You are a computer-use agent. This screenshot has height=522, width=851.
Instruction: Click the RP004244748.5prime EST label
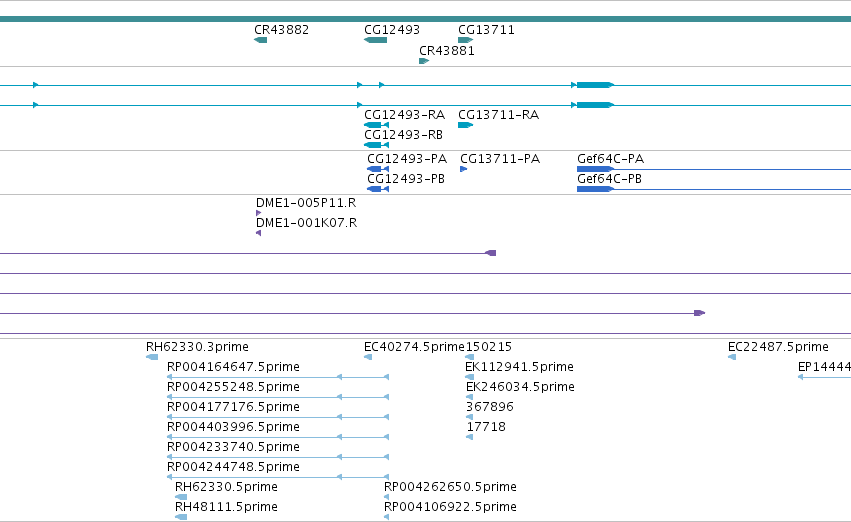pos(233,467)
